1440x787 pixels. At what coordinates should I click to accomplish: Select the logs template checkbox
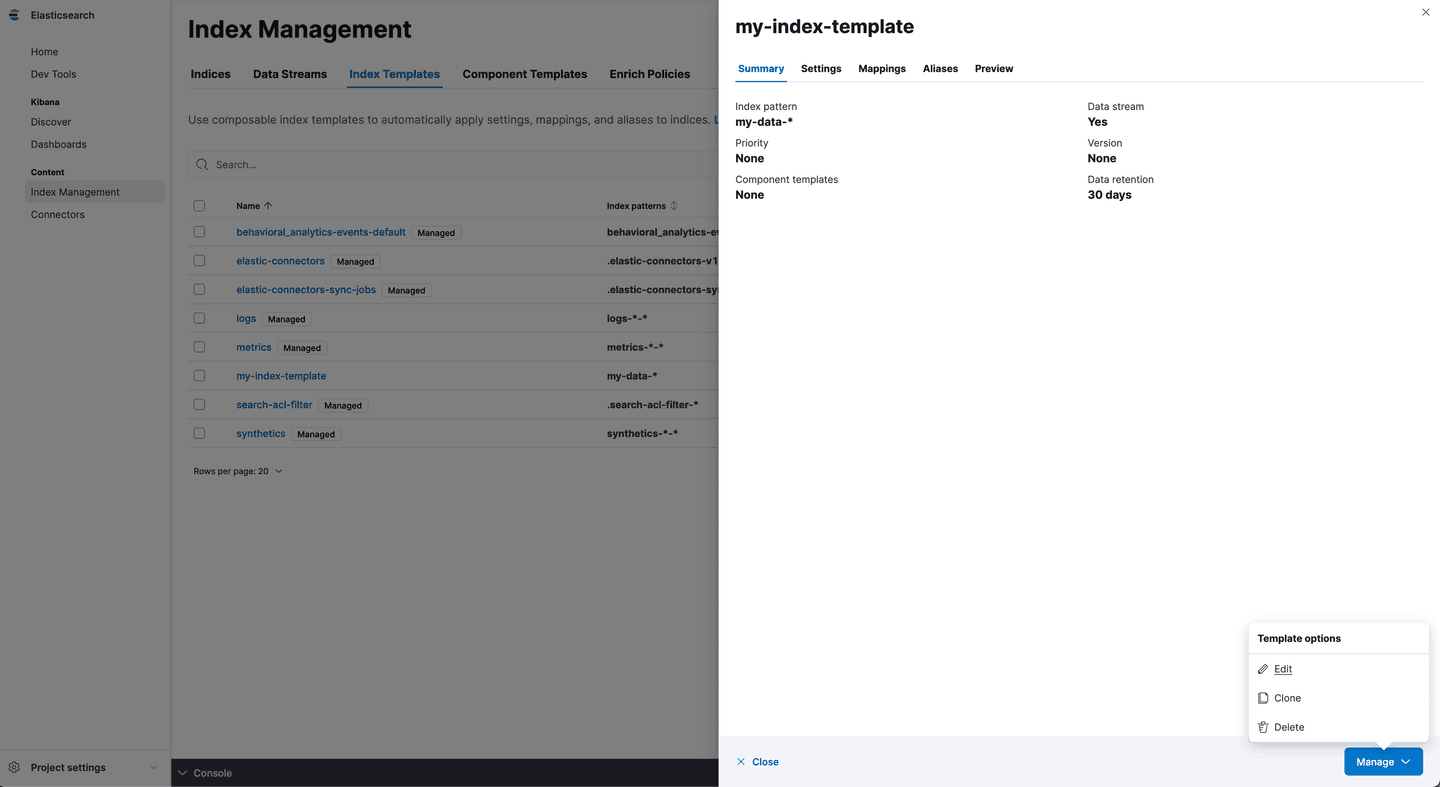click(199, 318)
